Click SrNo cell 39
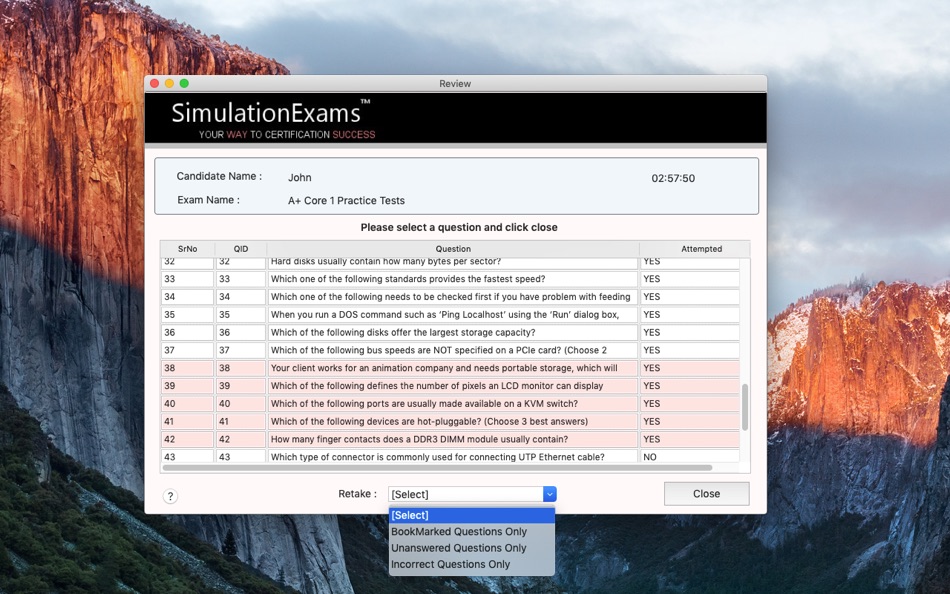 [x=187, y=385]
